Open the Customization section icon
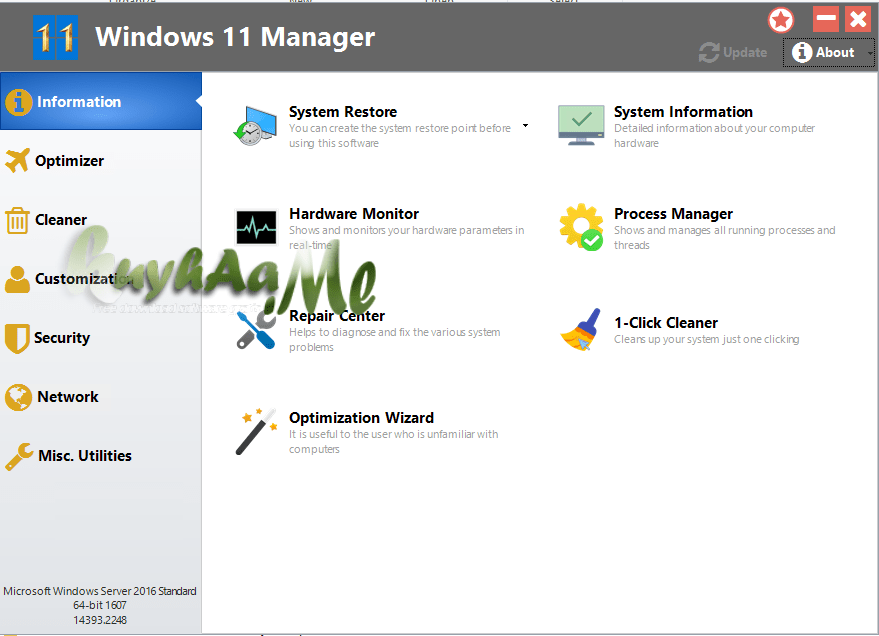 click(17, 278)
